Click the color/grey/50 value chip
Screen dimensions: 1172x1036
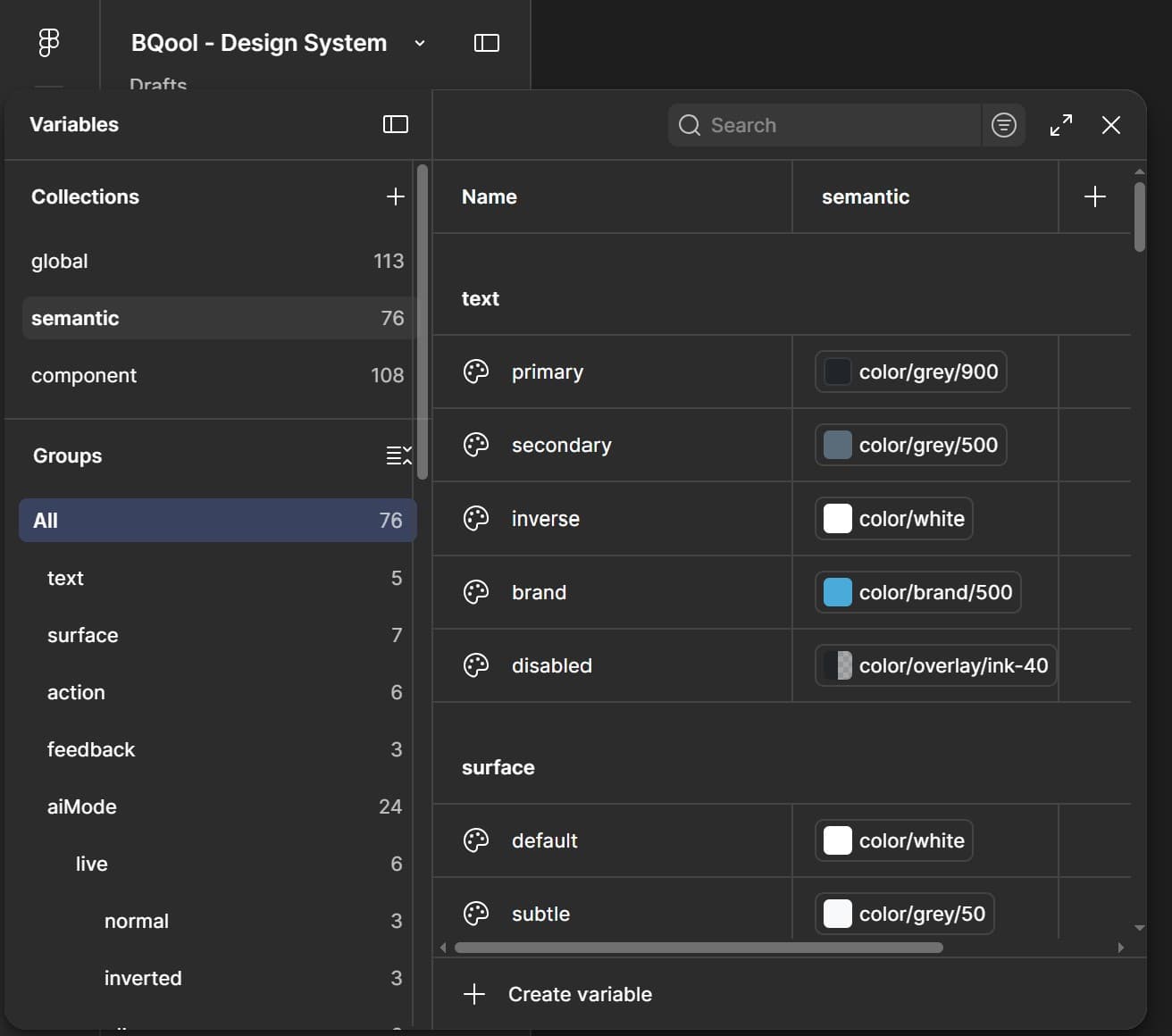[x=905, y=913]
